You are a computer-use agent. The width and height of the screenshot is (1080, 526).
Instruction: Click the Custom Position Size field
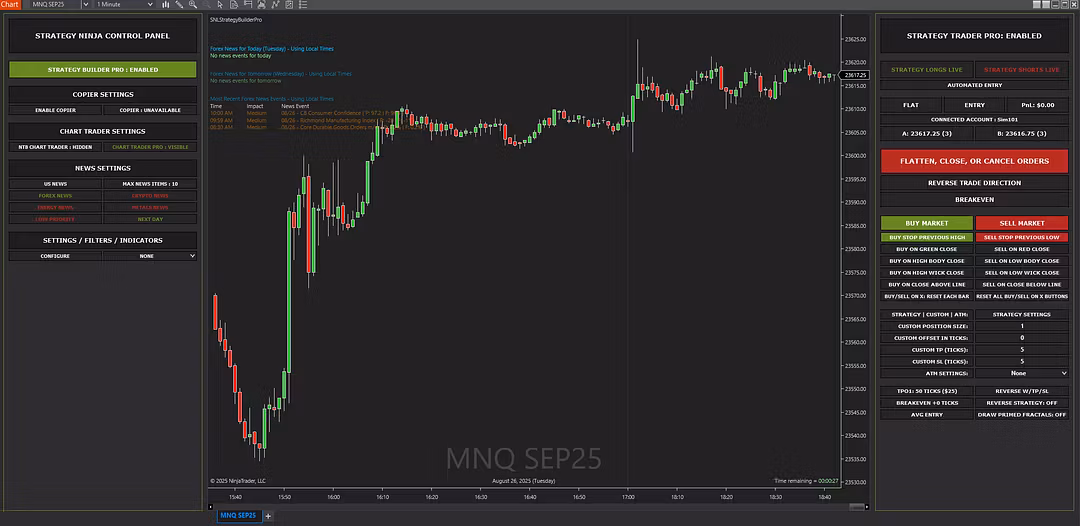point(1021,326)
